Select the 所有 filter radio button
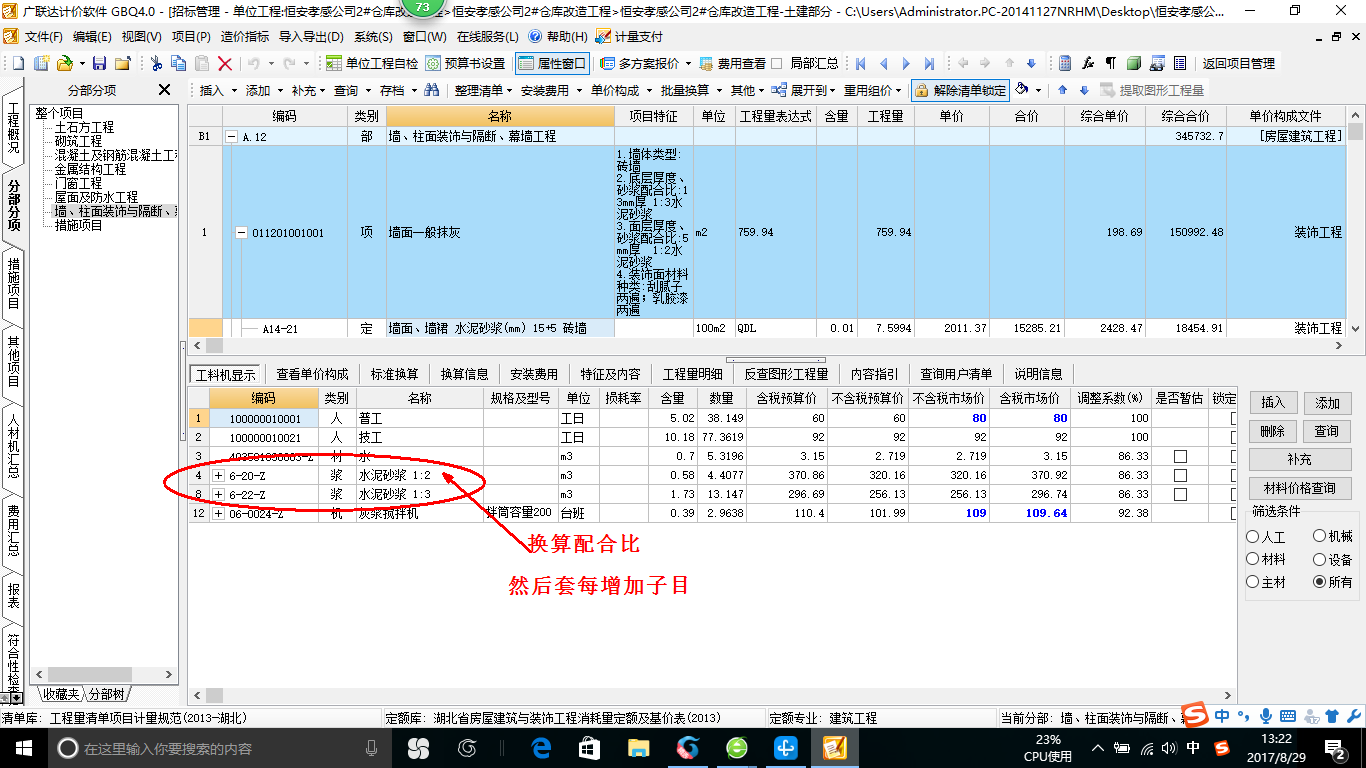 [x=1319, y=582]
